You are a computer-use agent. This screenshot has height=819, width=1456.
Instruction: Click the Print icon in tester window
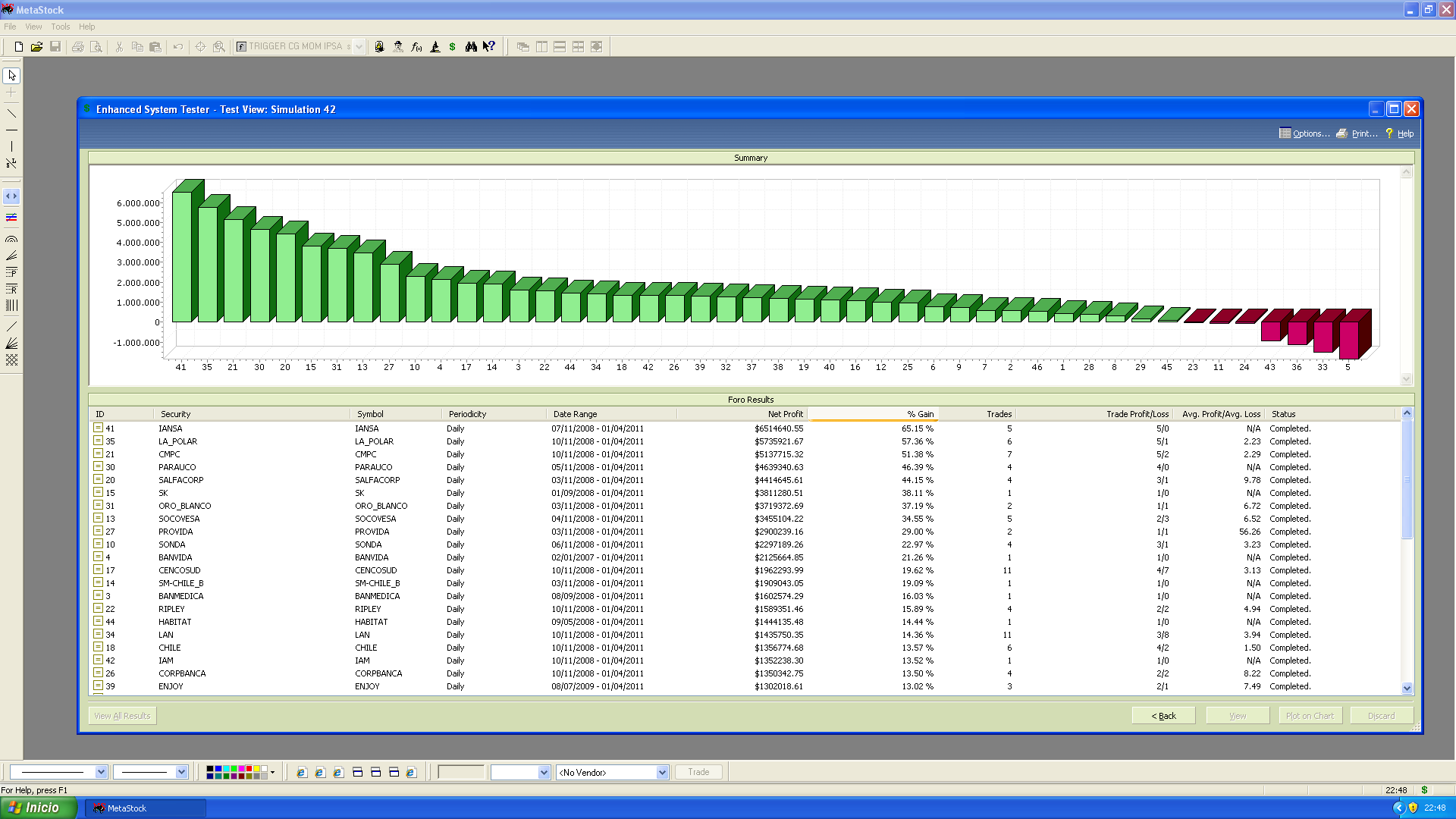pos(1357,133)
